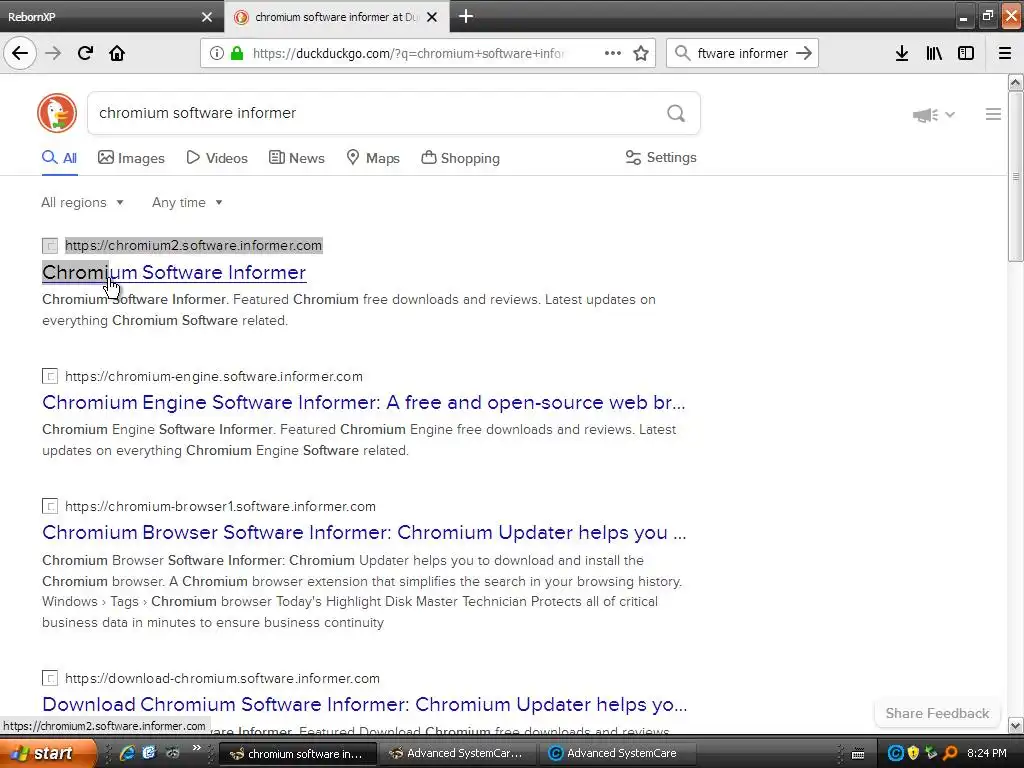Switch to Maps results
Image resolution: width=1024 pixels, height=768 pixels.
coord(373,158)
